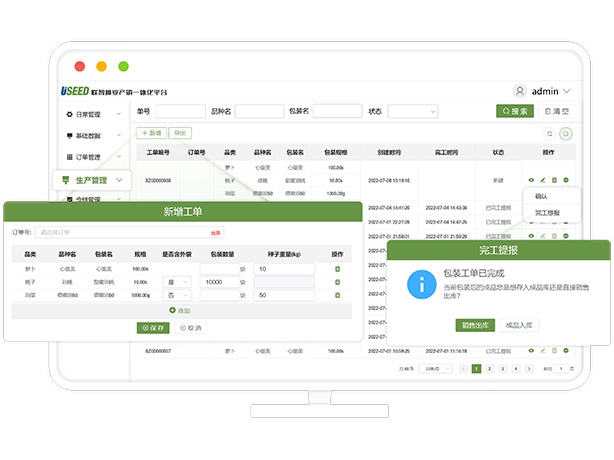This screenshot has width=614, height=460.
Task: Click the eye view icon in first table row
Action: (531, 180)
